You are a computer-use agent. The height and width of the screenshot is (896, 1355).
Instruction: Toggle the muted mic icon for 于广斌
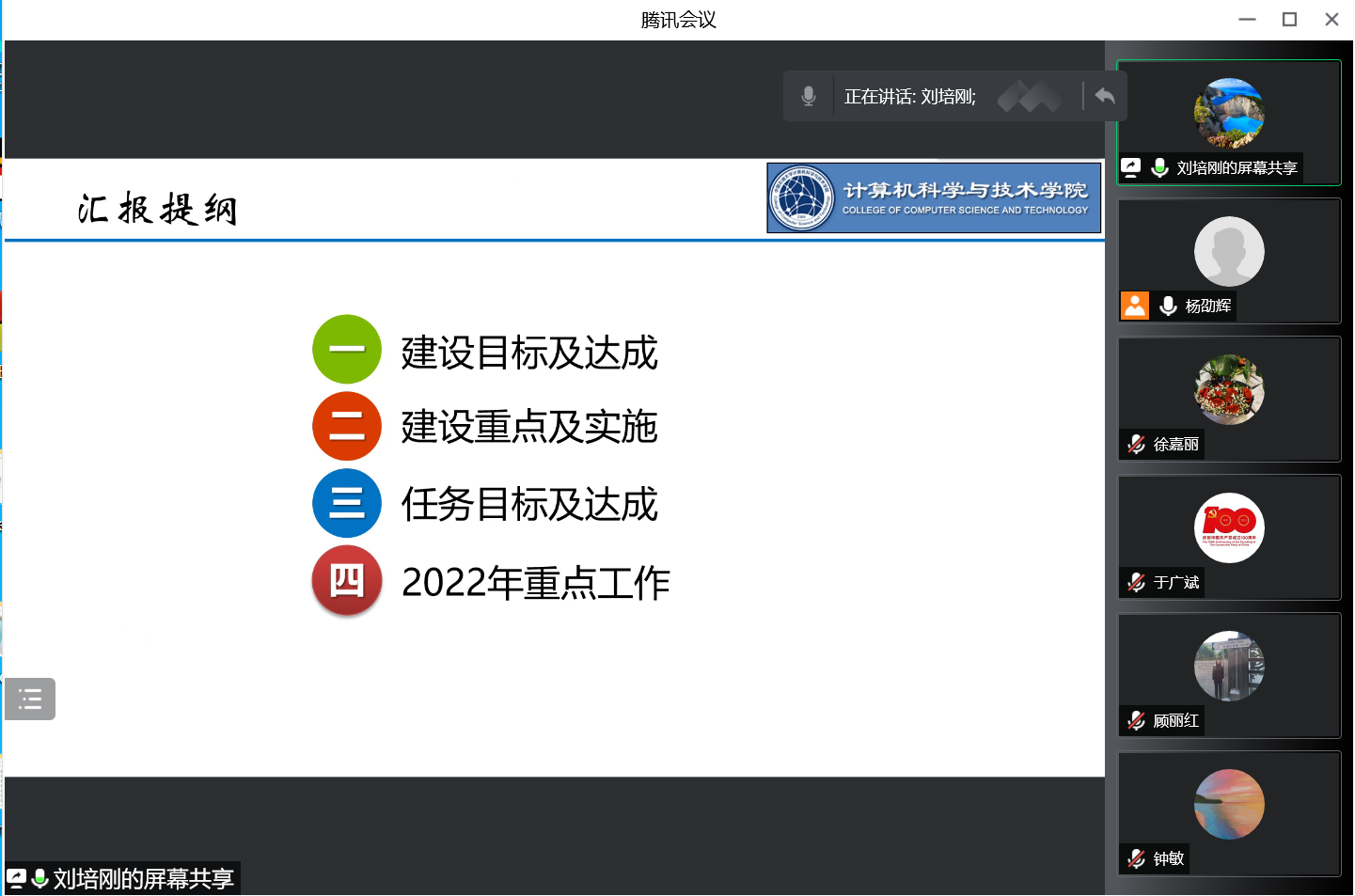click(1137, 582)
